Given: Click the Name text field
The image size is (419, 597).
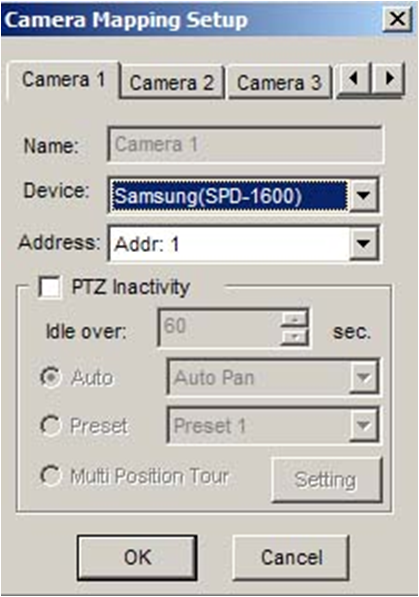Looking at the screenshot, I should tap(245, 145).
